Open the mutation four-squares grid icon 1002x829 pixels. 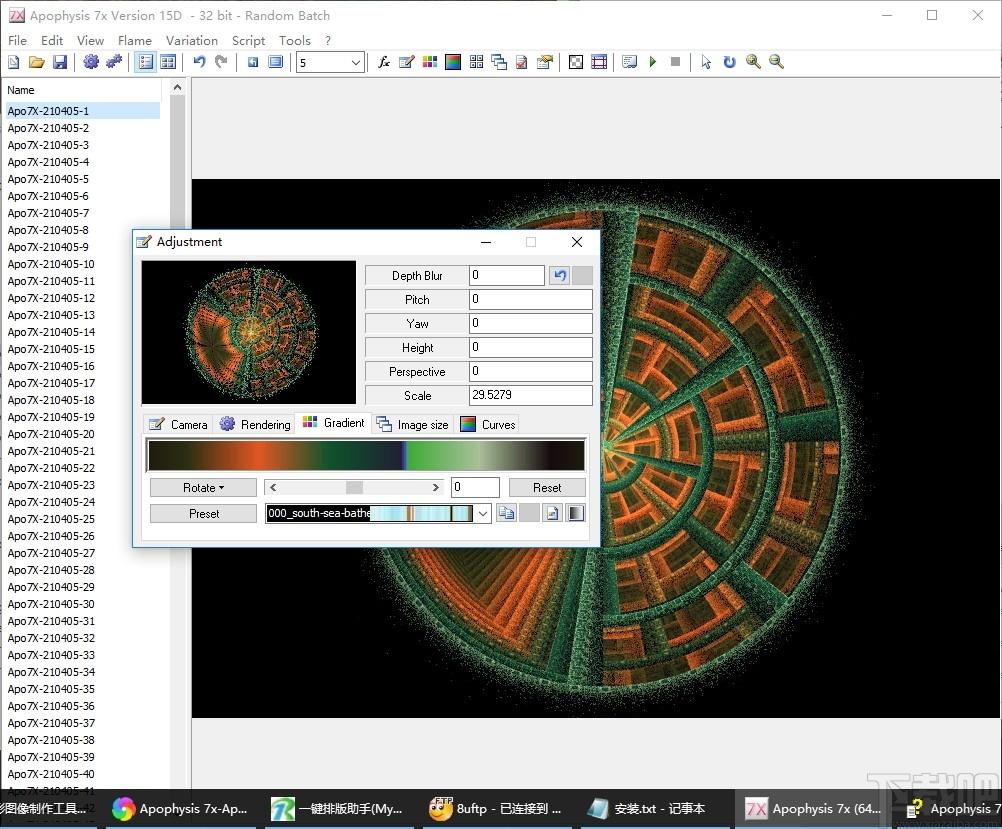476,62
